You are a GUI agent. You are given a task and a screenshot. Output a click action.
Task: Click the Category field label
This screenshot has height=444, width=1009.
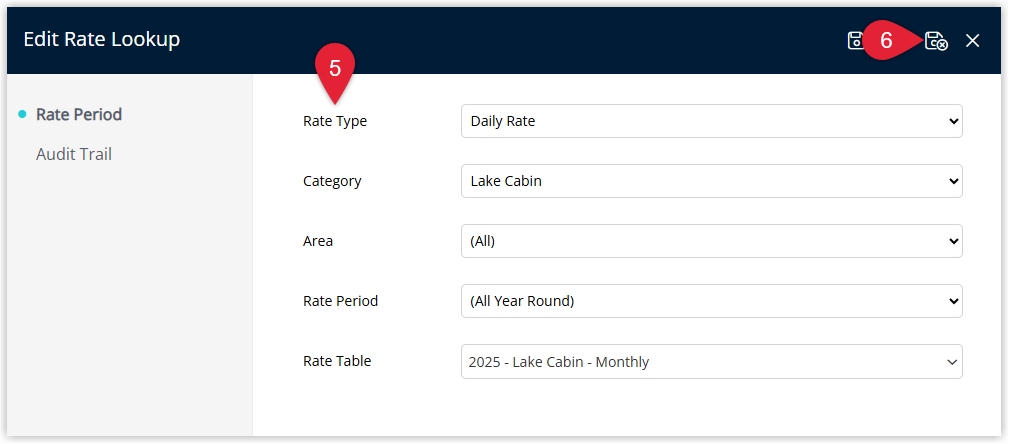[332, 181]
